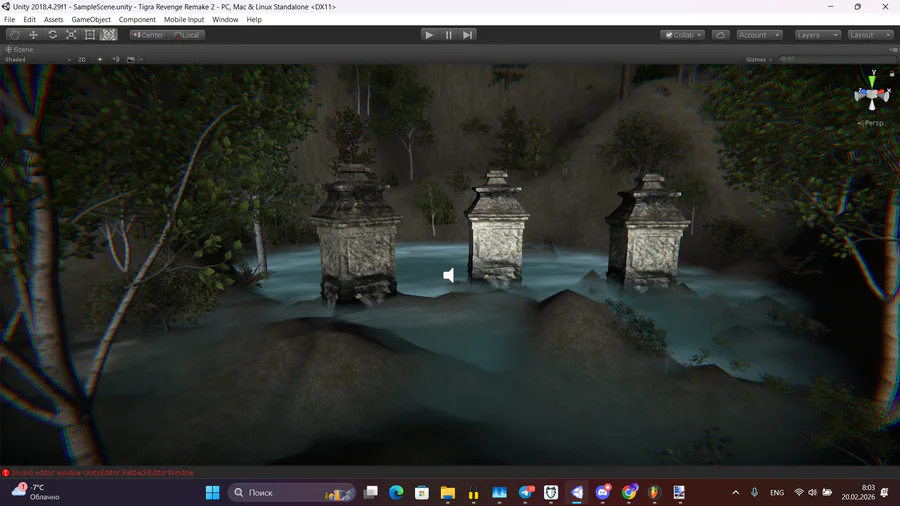900x506 pixels.
Task: Select the audio source speaker gizmo
Action: 449,275
